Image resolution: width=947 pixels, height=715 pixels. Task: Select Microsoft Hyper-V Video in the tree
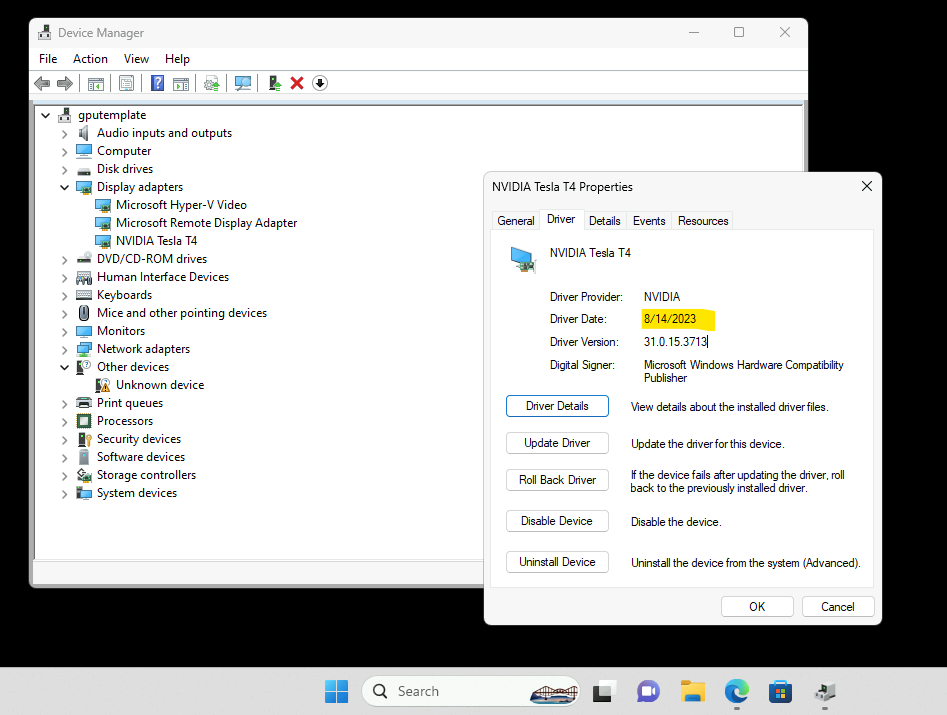tap(181, 205)
